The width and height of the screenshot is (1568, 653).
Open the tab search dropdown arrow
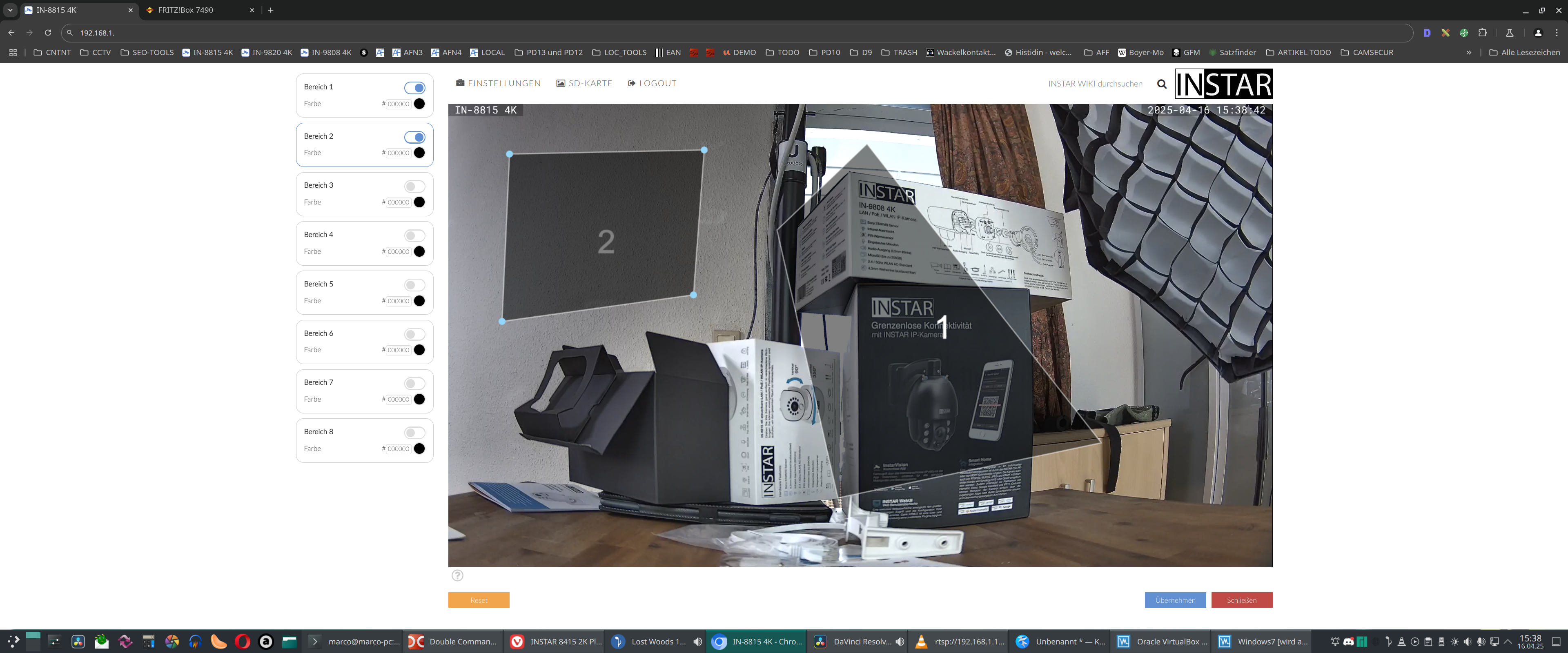(x=10, y=10)
